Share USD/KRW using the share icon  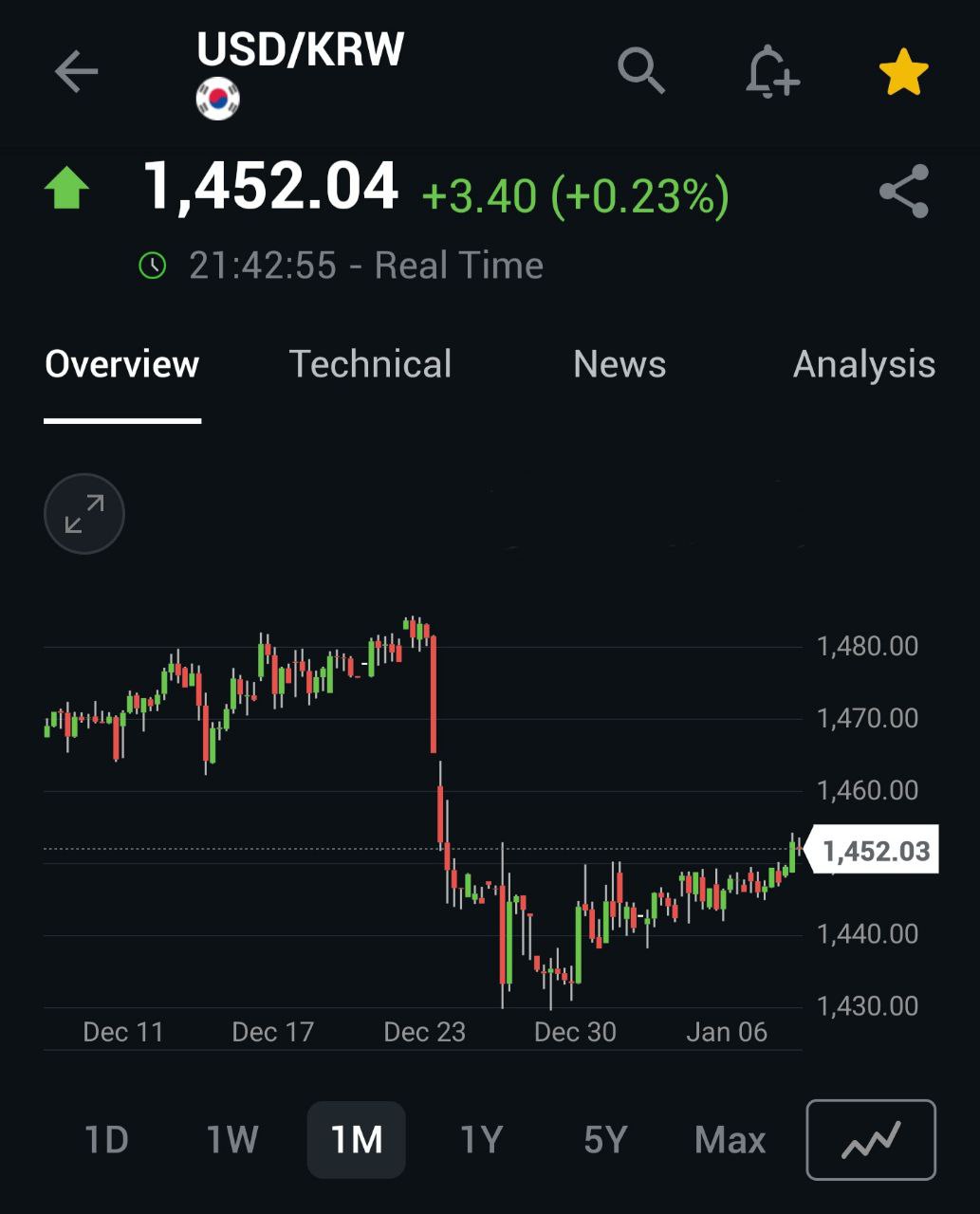(x=903, y=192)
